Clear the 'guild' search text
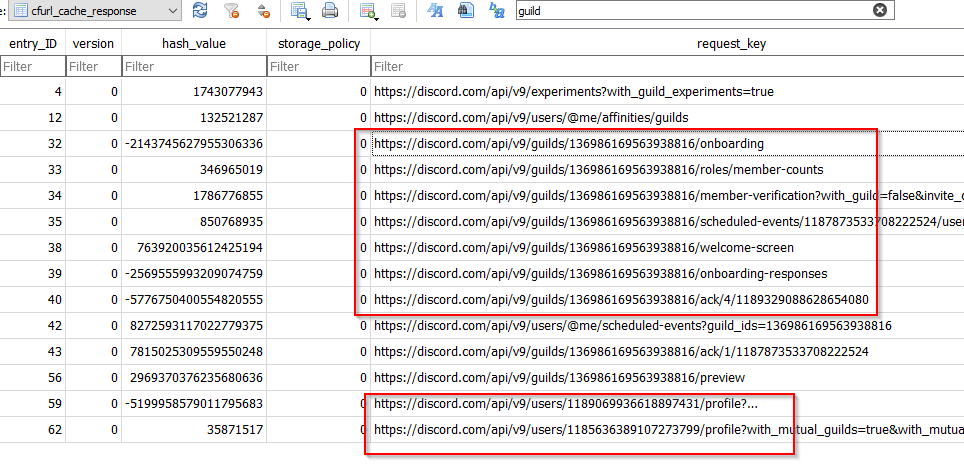 [x=880, y=10]
